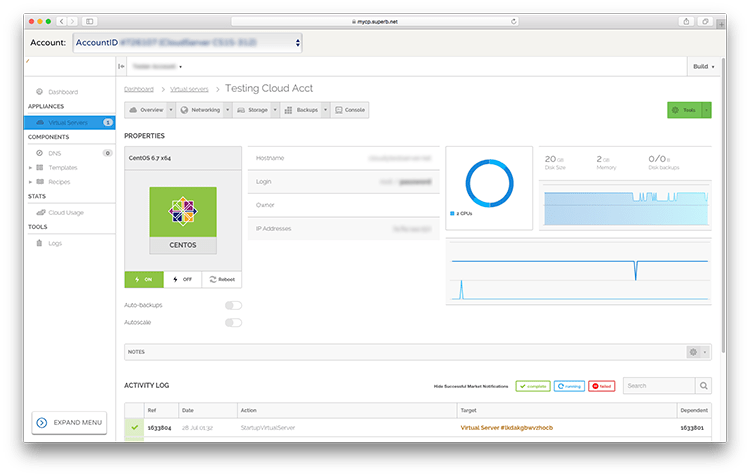Focus the activity log Search field

point(659,386)
